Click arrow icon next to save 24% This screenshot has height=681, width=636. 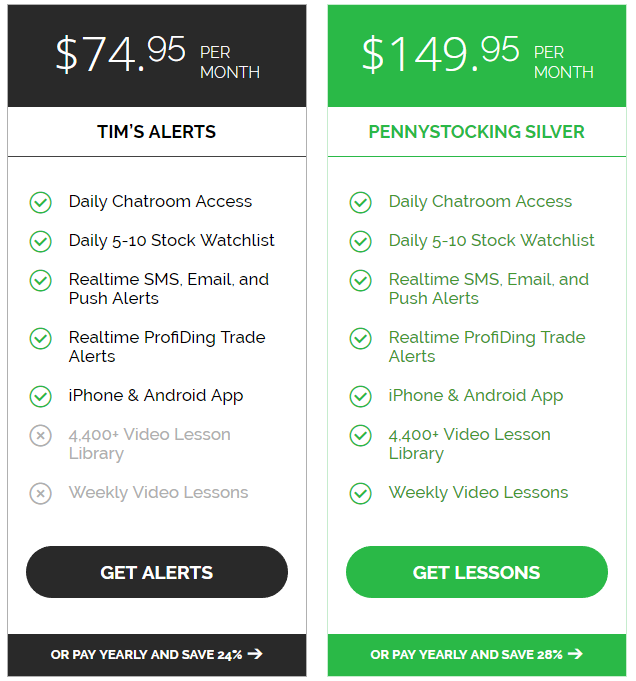tap(255, 654)
